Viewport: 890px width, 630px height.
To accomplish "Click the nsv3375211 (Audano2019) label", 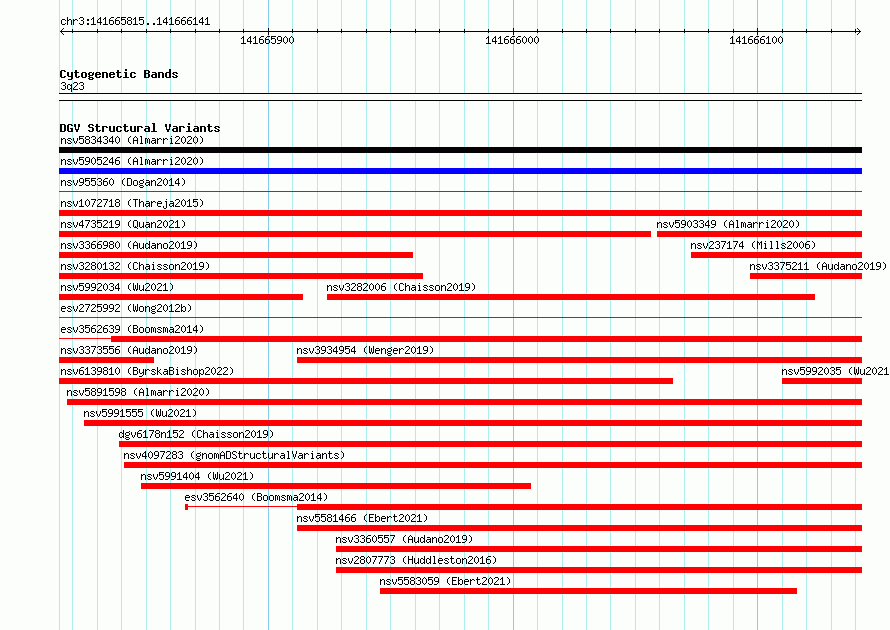I will click(x=818, y=266).
